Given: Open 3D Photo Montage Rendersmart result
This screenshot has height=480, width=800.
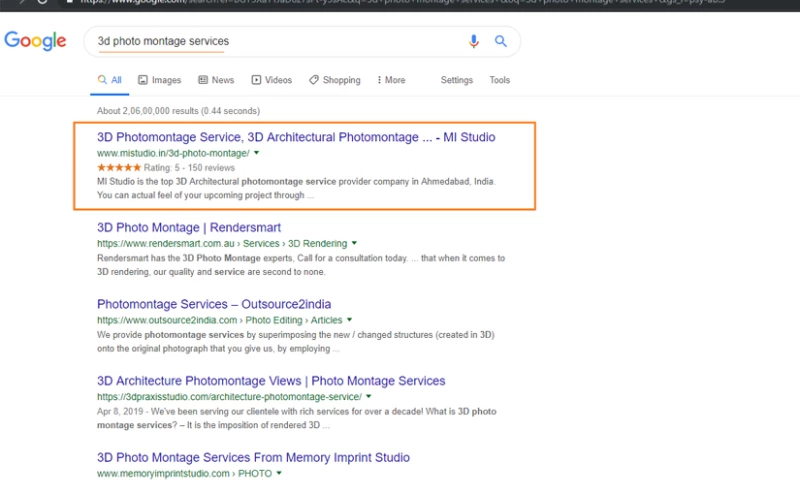Looking at the screenshot, I should coord(189,228).
